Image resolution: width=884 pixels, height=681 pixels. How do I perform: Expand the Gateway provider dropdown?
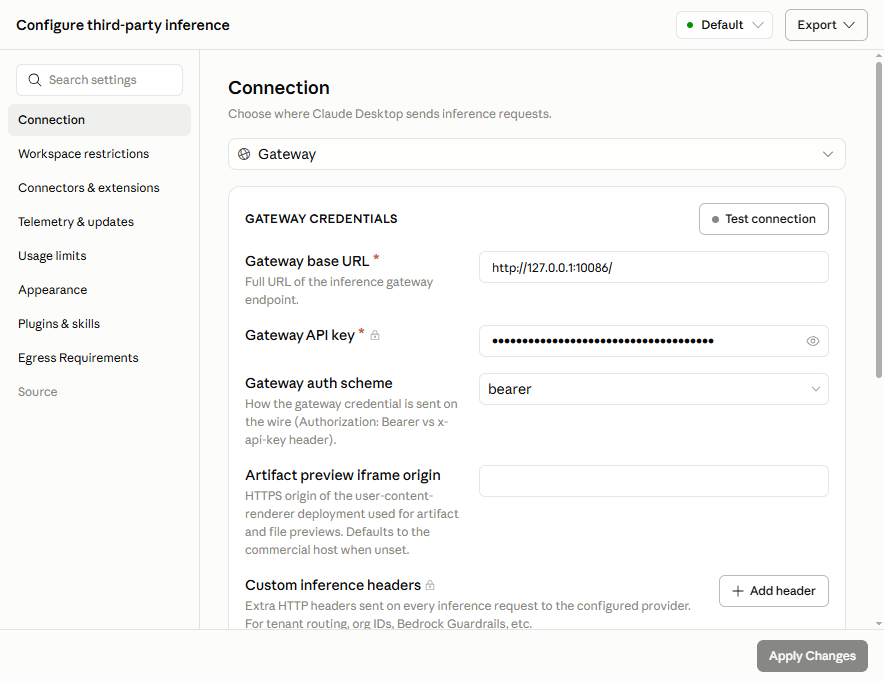[537, 154]
